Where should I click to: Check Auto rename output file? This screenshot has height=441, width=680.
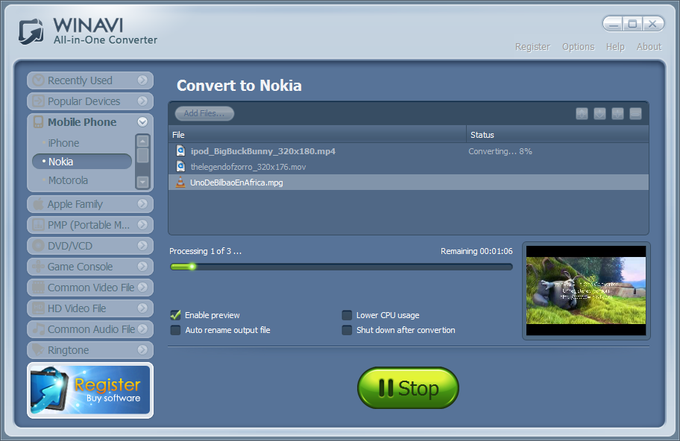coord(175,330)
